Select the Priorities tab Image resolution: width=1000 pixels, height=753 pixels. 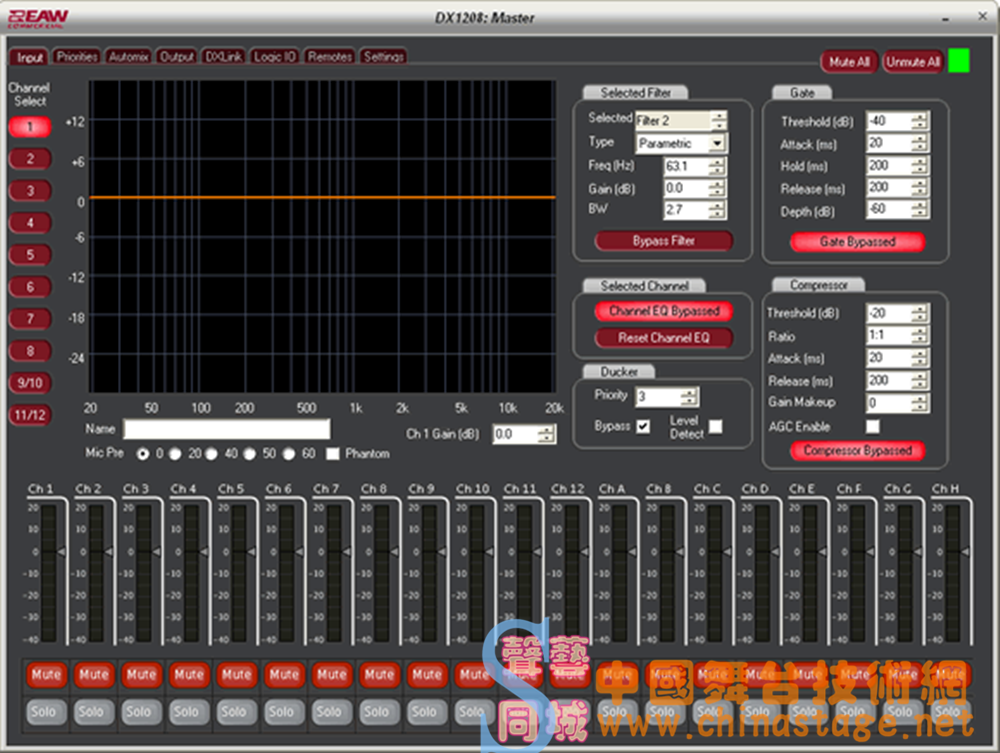(77, 57)
